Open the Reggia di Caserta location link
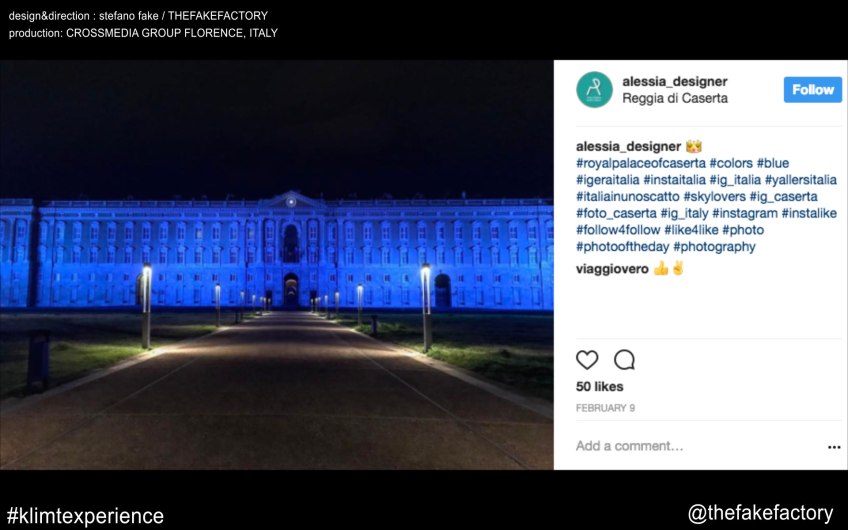Viewport: 848px width, 530px height. point(675,98)
